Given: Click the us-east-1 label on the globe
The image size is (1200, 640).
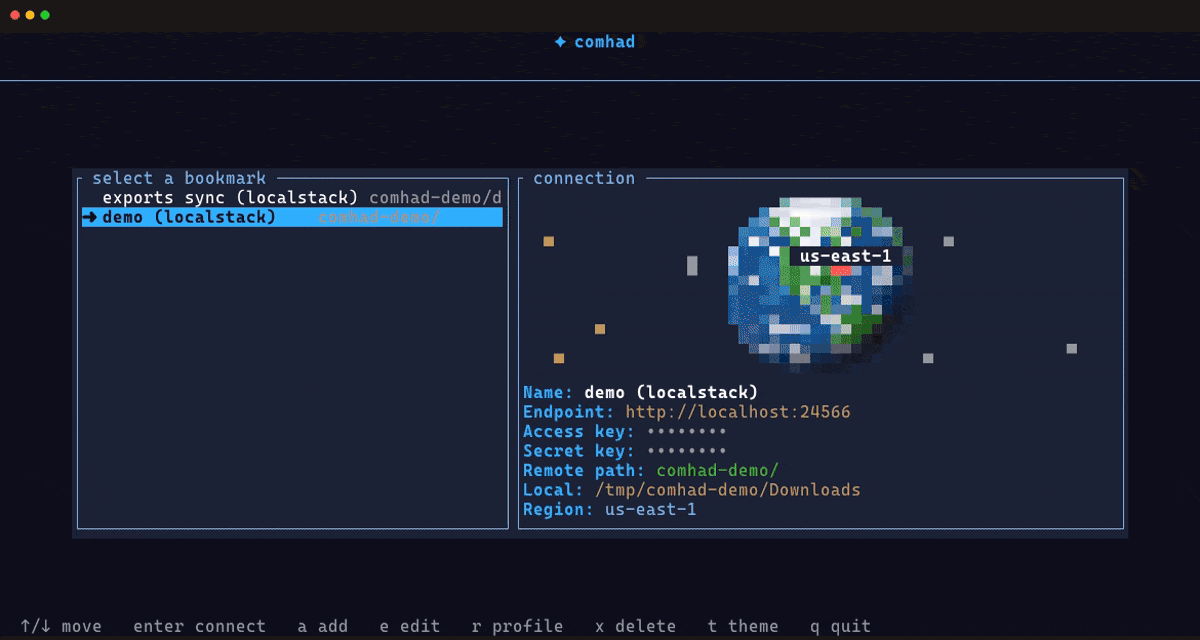Looking at the screenshot, I should click(845, 256).
